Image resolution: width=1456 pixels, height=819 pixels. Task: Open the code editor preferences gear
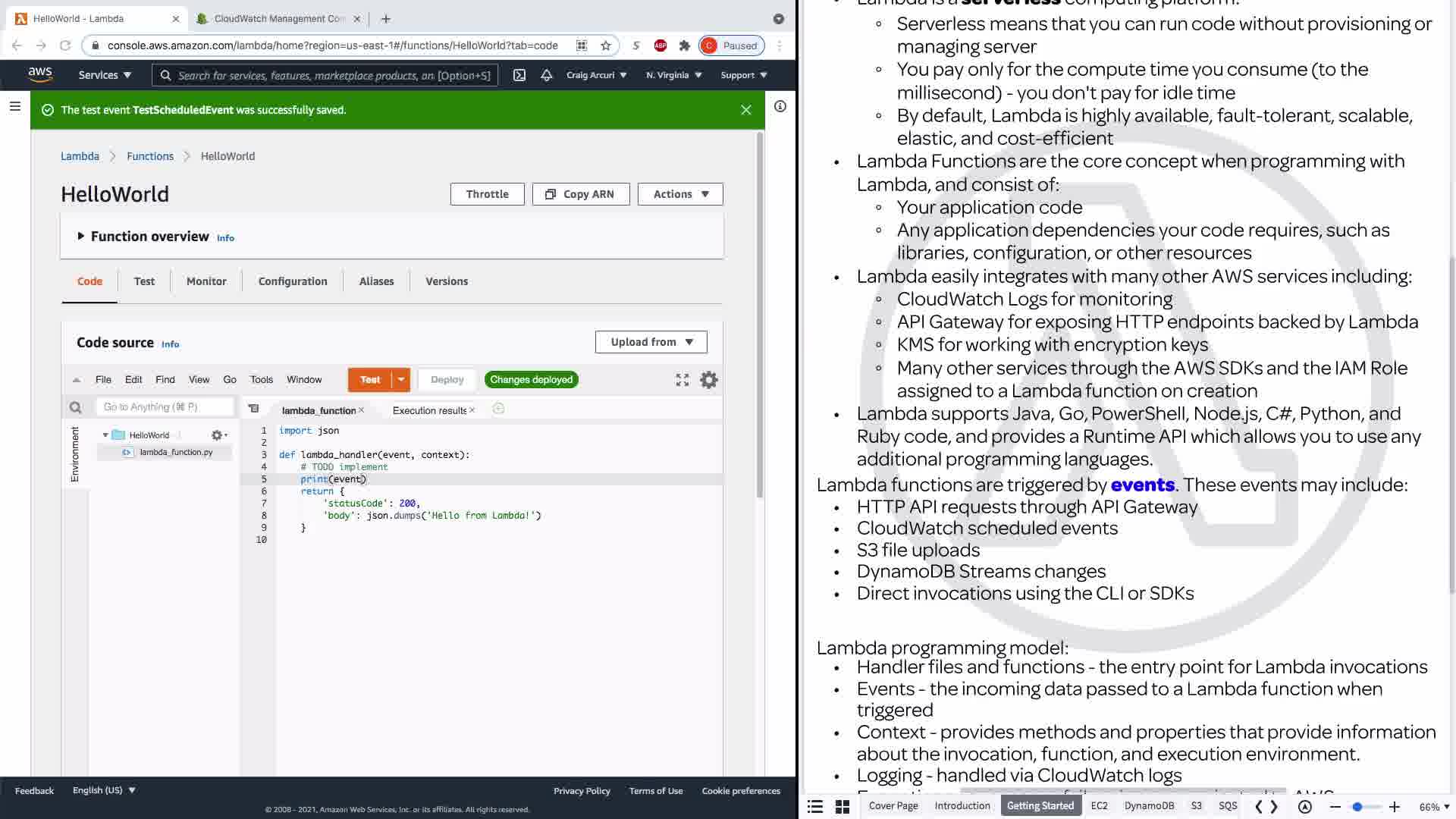tap(708, 380)
